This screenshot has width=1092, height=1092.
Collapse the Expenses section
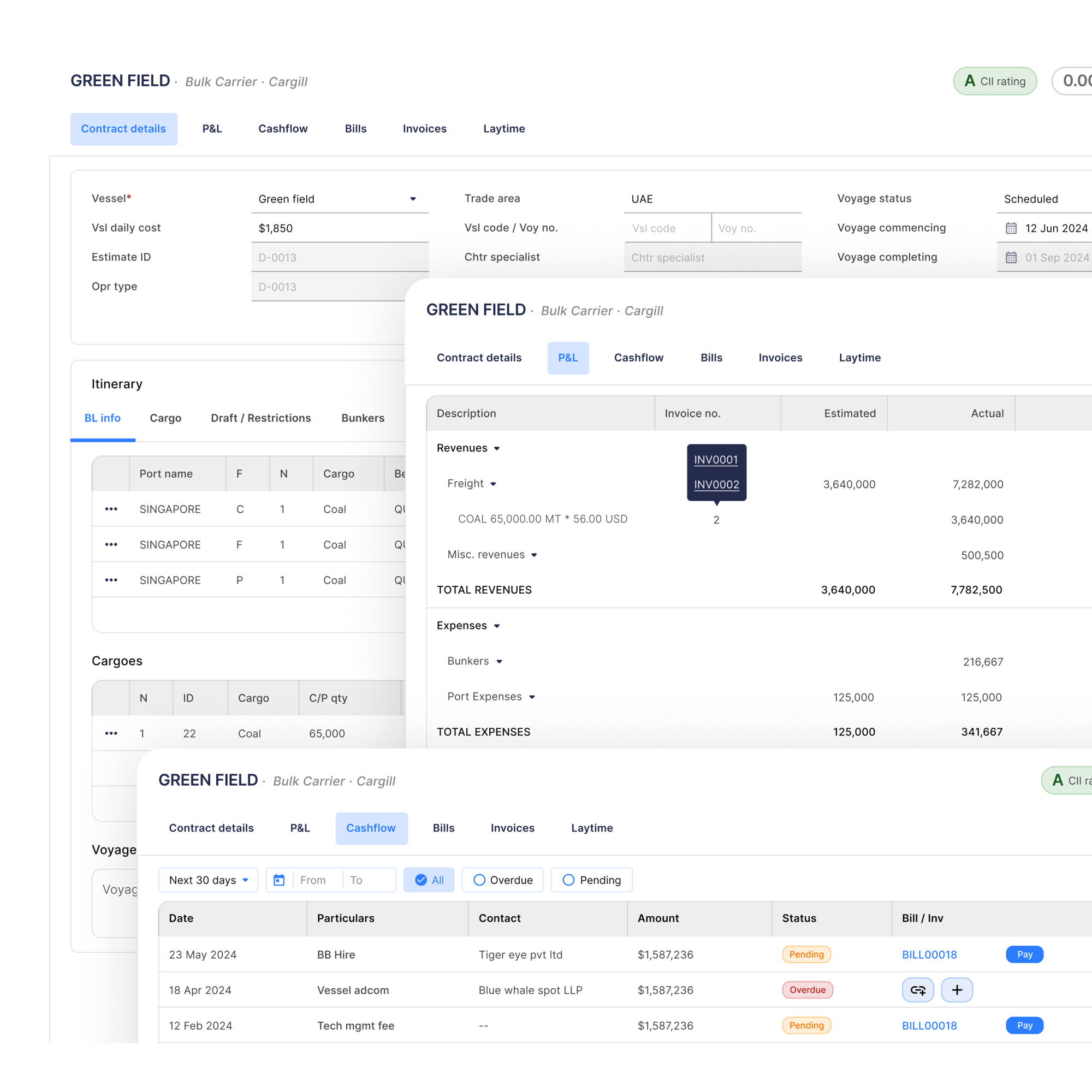click(x=497, y=626)
